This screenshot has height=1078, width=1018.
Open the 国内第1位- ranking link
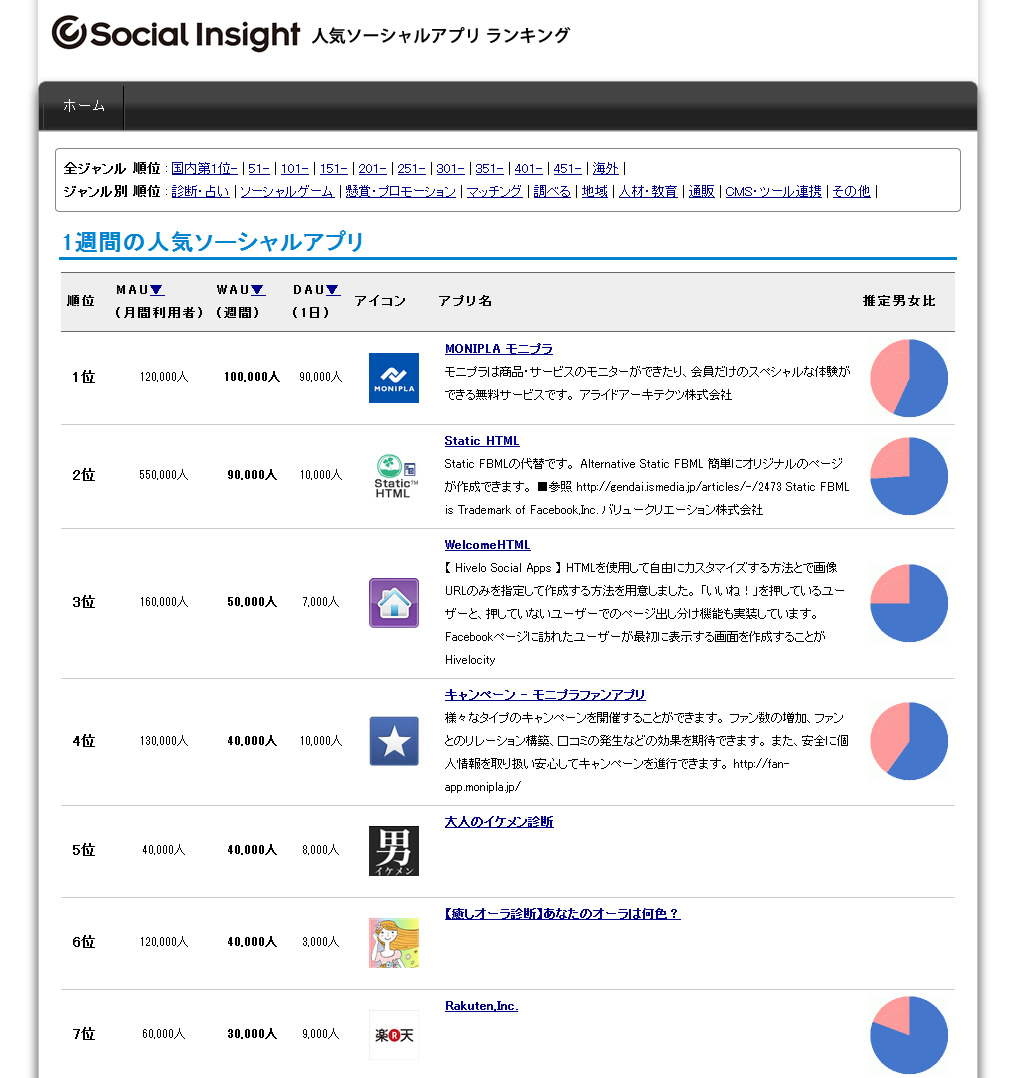point(204,168)
